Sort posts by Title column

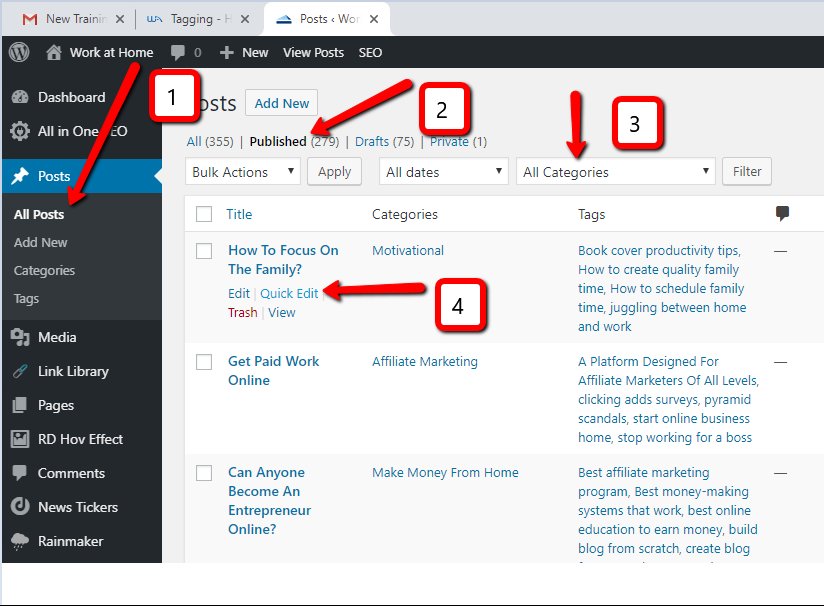(239, 214)
